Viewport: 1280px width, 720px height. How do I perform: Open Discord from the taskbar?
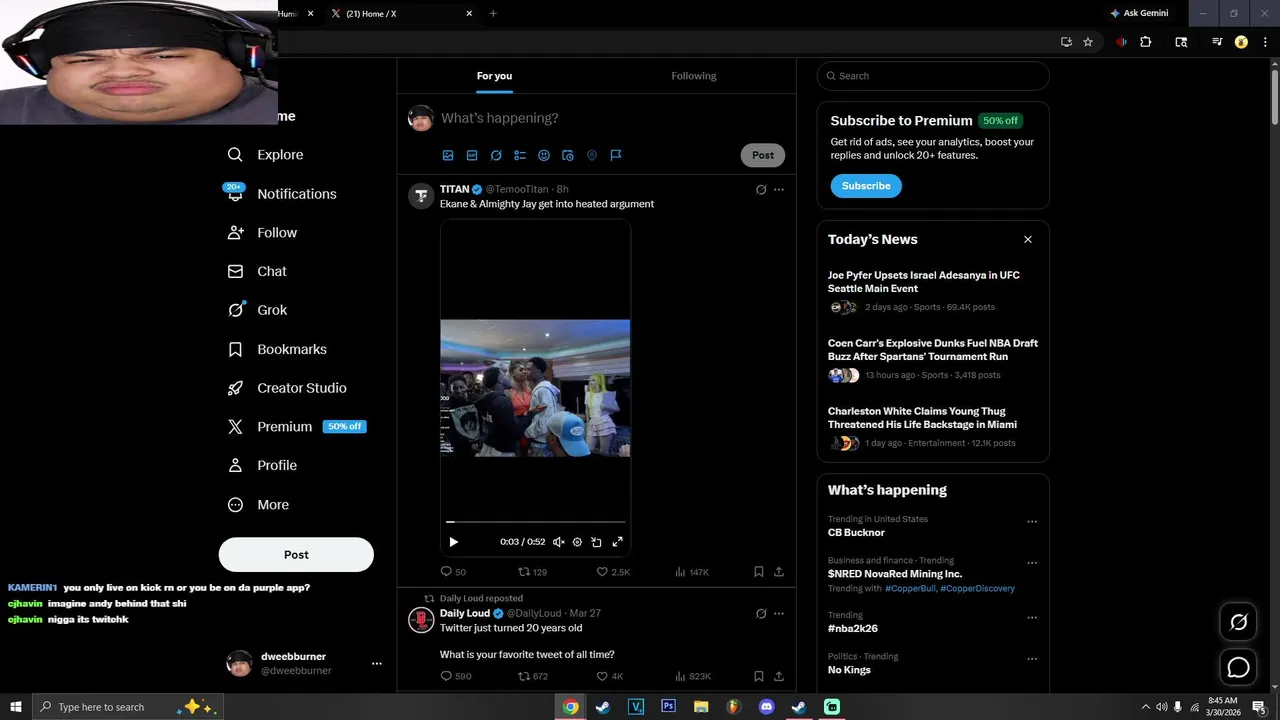click(766, 707)
